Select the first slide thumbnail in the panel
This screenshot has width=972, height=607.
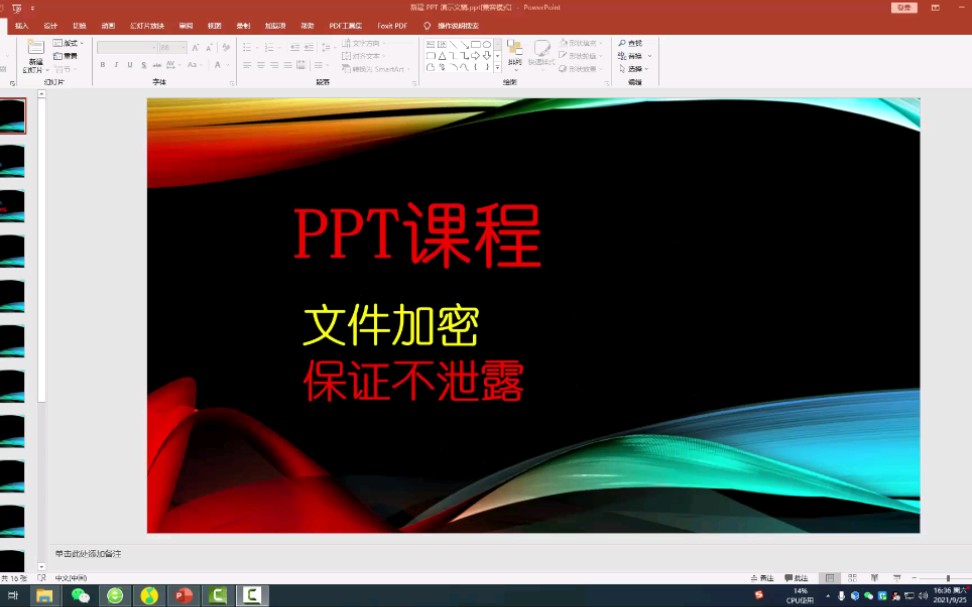point(15,115)
